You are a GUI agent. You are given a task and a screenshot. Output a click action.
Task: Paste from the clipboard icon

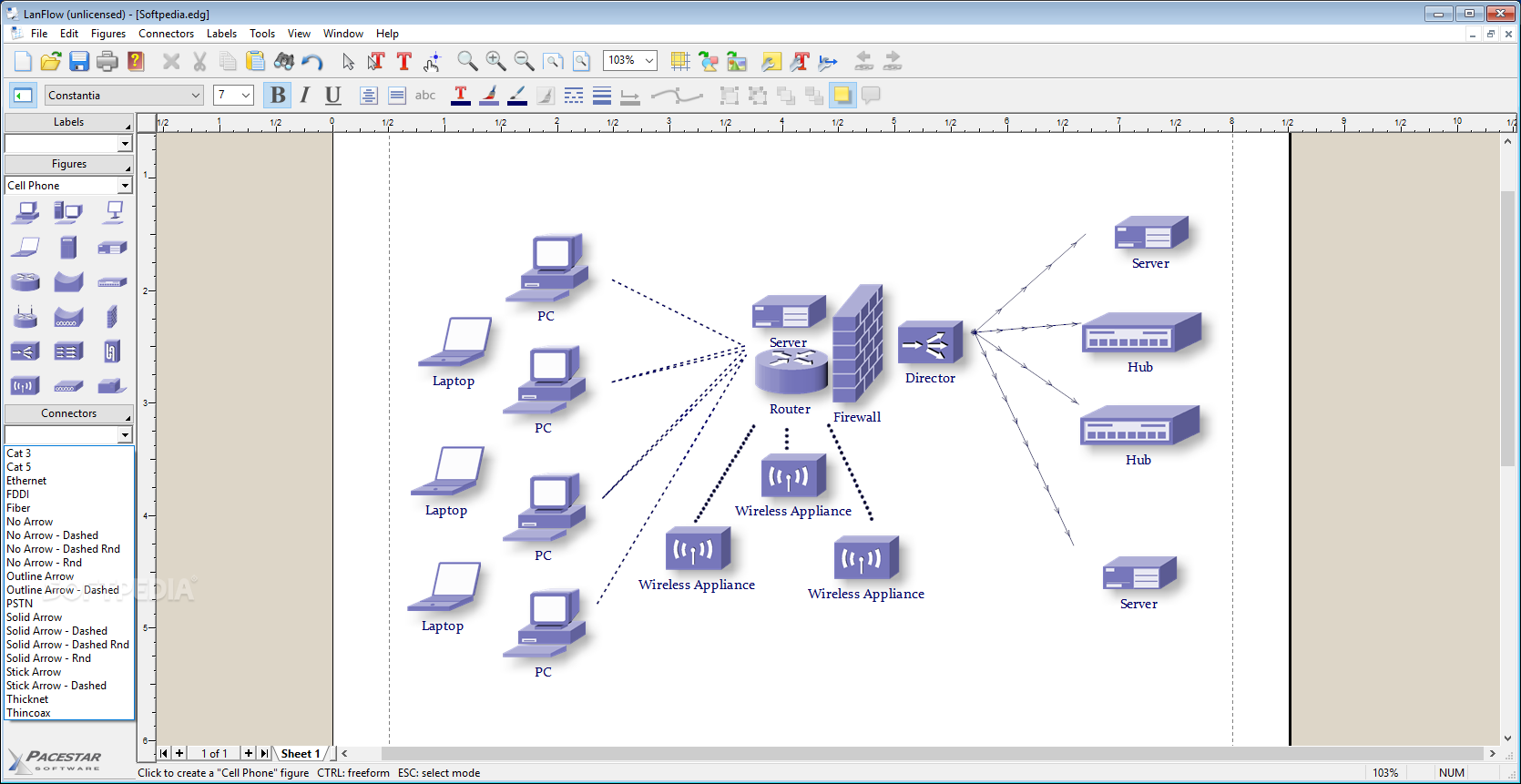coord(256,61)
